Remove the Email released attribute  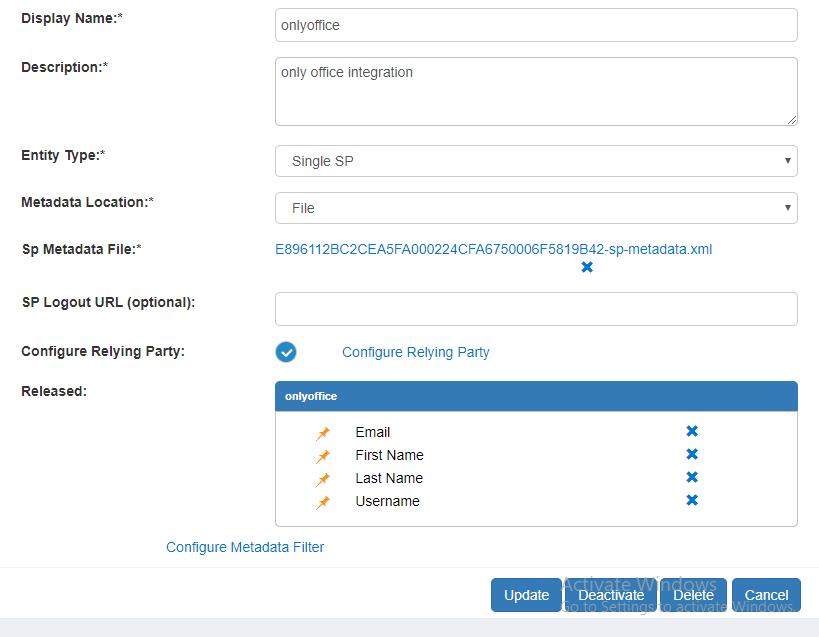coord(692,432)
